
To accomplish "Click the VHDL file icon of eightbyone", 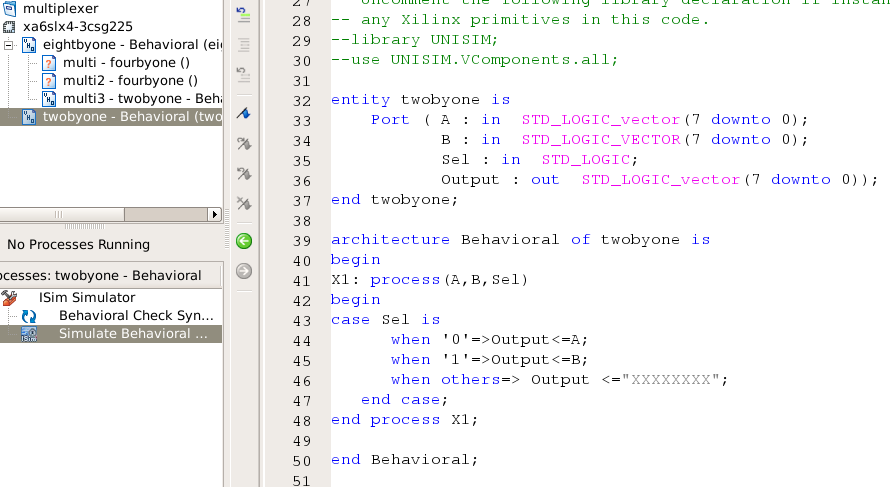I will tap(29, 44).
